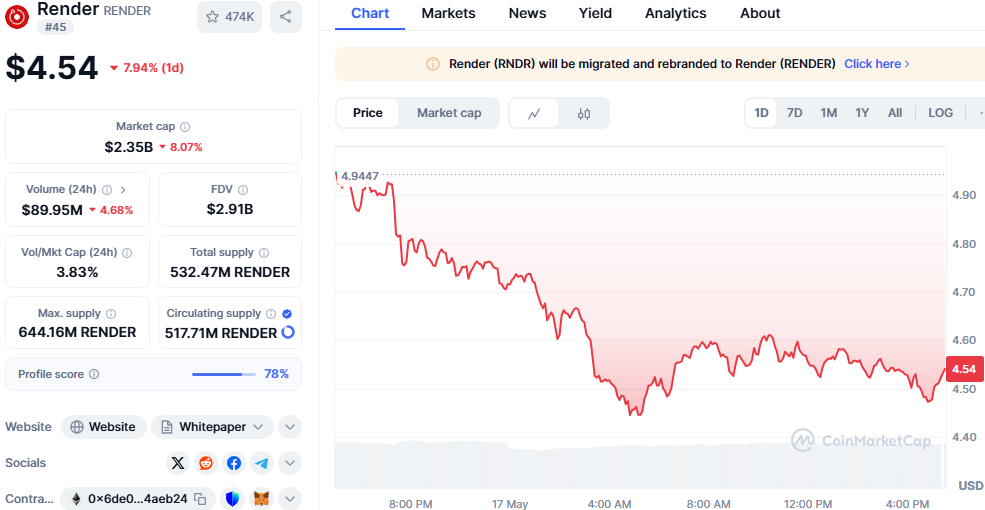Open the Telegram social link
The width and height of the screenshot is (985, 510).
pos(262,464)
